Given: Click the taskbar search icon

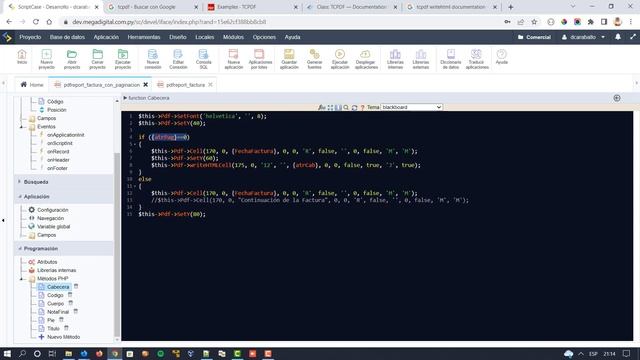Looking at the screenshot, I should [22, 353].
